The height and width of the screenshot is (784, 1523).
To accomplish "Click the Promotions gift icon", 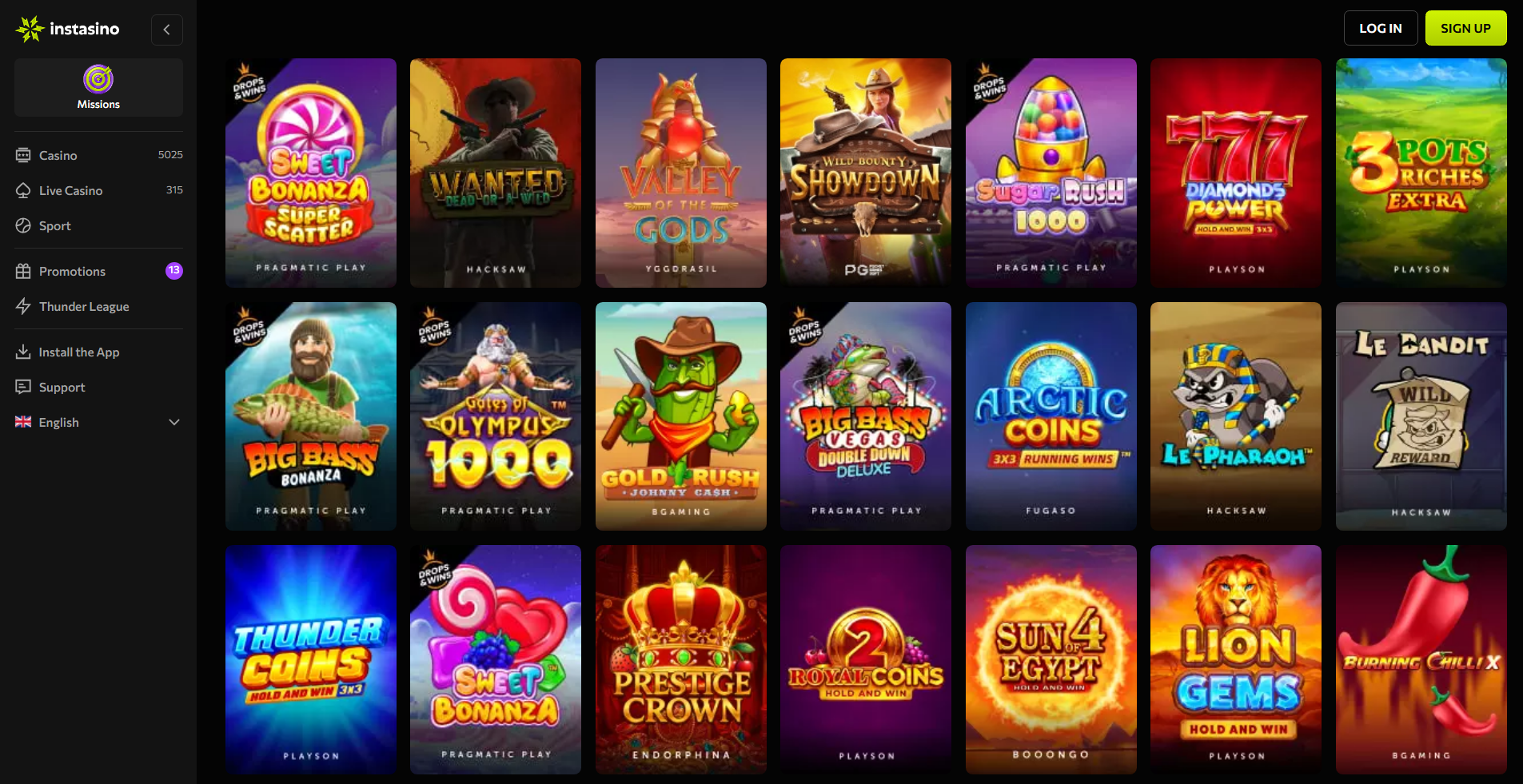I will (x=23, y=271).
